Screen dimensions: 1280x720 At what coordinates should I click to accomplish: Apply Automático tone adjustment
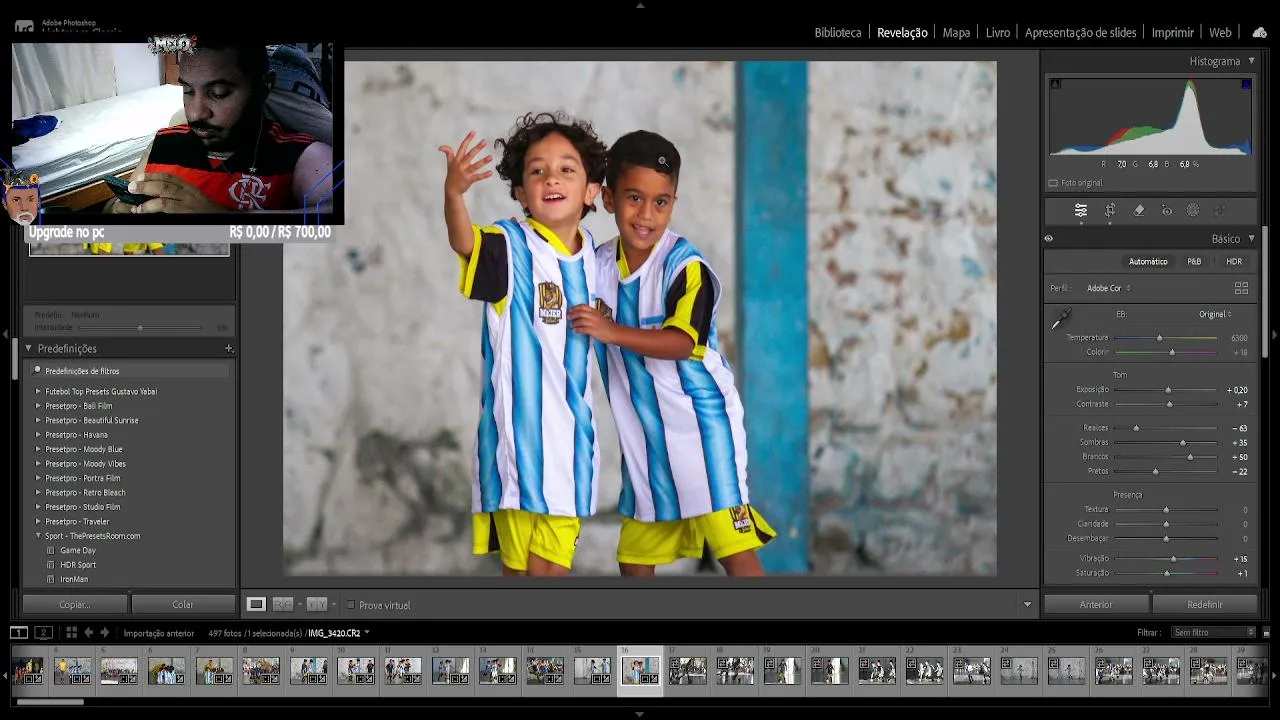tap(1148, 262)
